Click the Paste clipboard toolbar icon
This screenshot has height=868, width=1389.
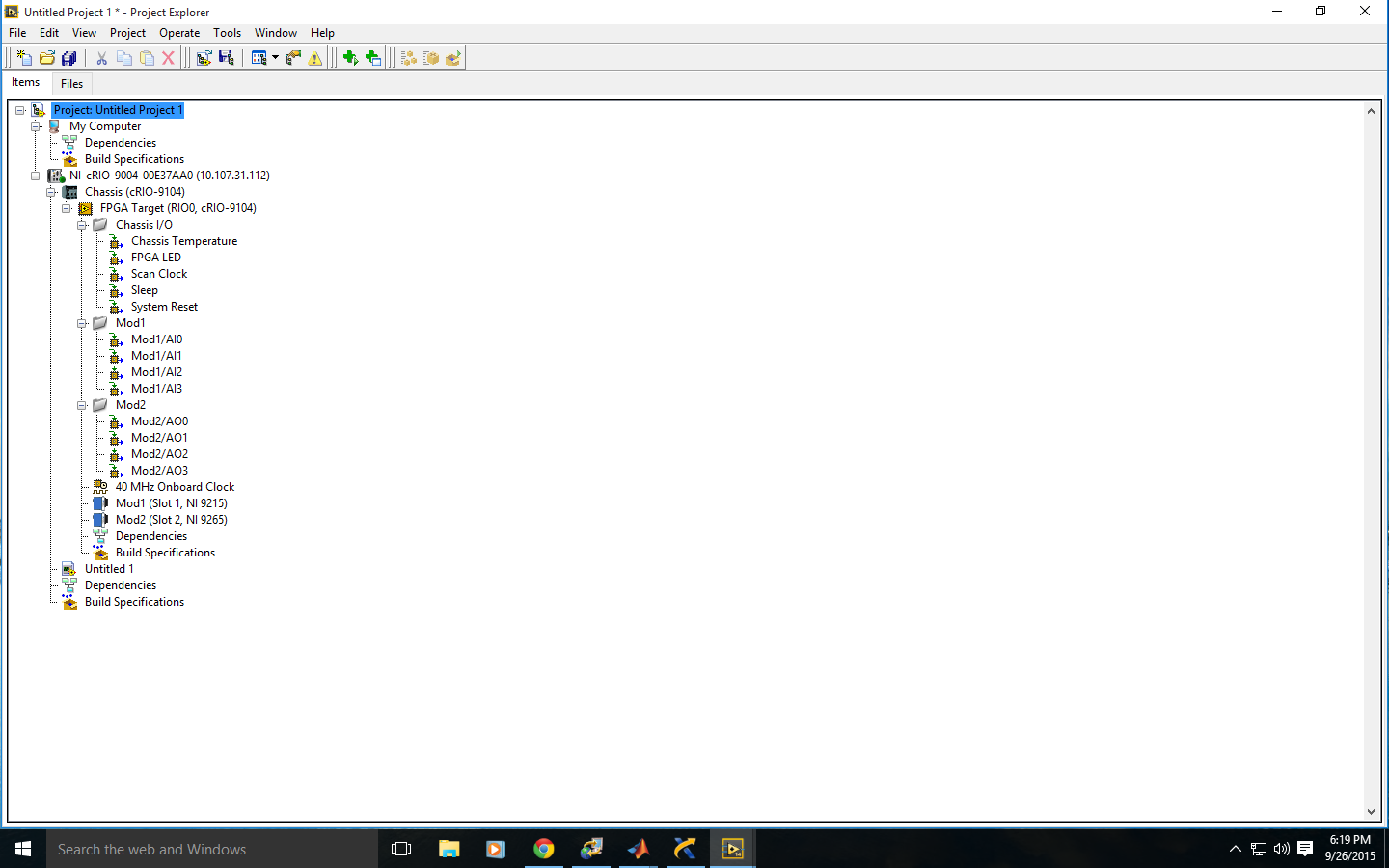tap(147, 58)
